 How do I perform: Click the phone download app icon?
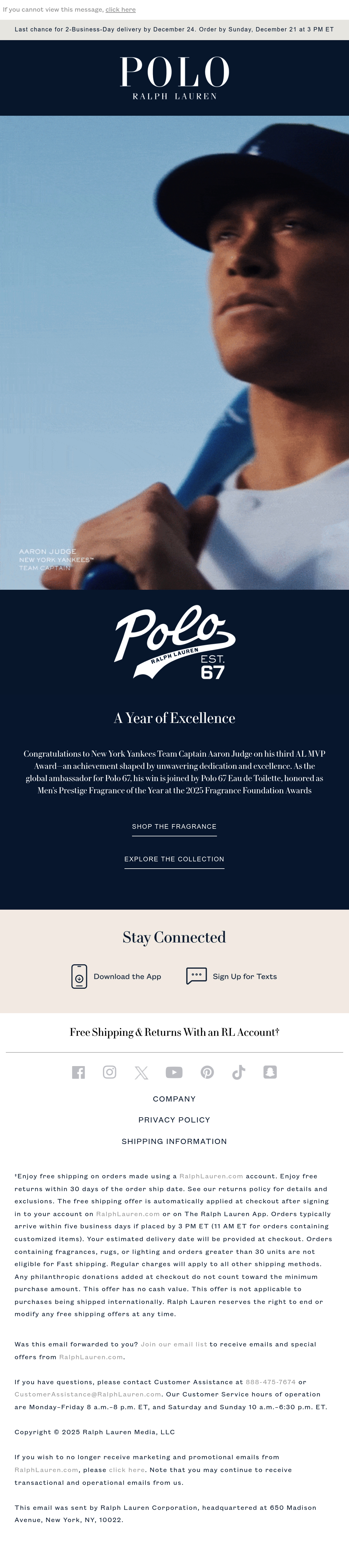point(79,976)
